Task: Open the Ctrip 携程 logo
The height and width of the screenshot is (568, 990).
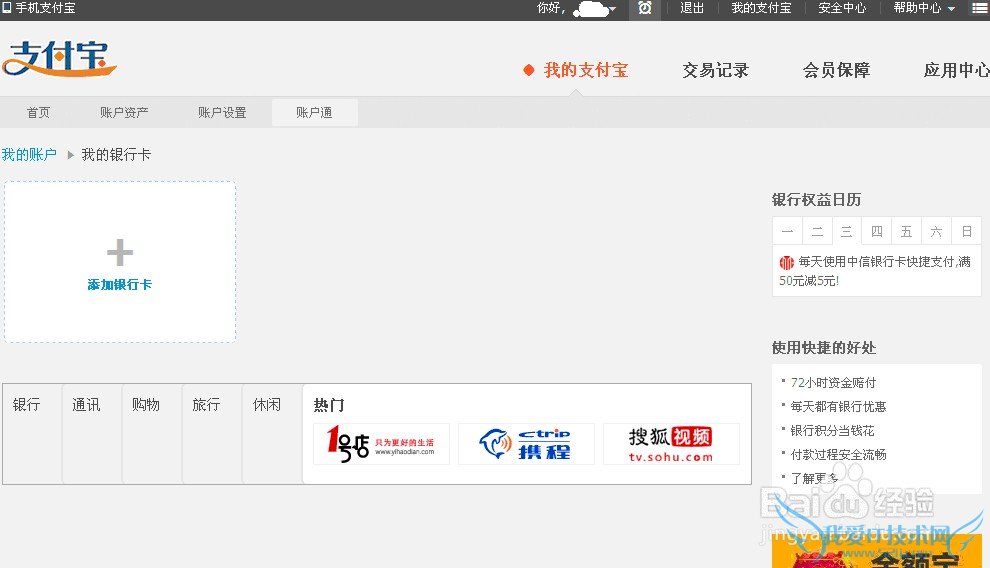Action: point(526,444)
